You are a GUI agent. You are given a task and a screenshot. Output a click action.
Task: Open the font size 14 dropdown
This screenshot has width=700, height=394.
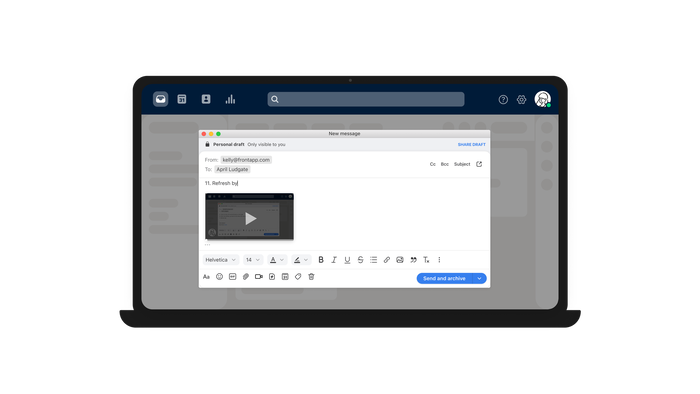click(x=253, y=260)
